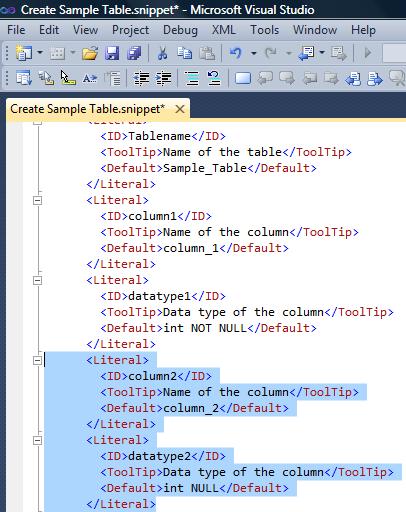Click the datatype2 ID text
This screenshot has height=512, width=406.
159,456
